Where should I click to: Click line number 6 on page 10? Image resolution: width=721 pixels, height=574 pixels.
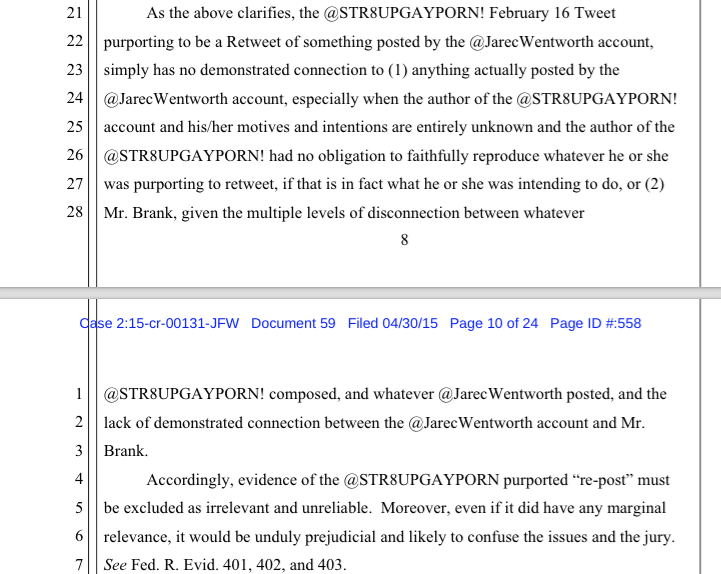click(x=79, y=536)
